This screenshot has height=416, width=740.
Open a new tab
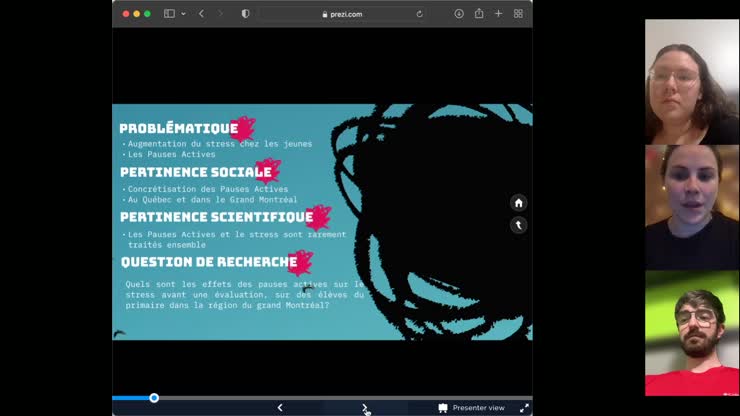click(x=498, y=14)
